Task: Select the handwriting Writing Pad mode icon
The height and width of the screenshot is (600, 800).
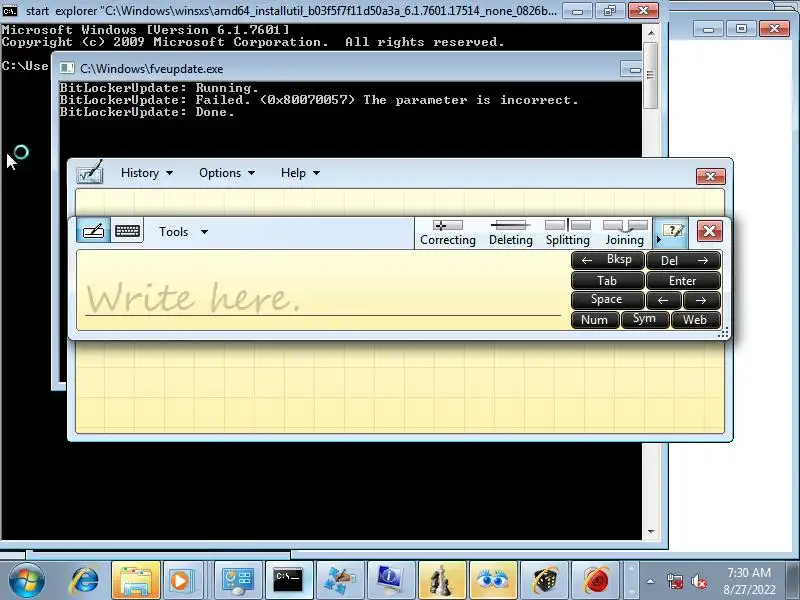Action: click(93, 232)
